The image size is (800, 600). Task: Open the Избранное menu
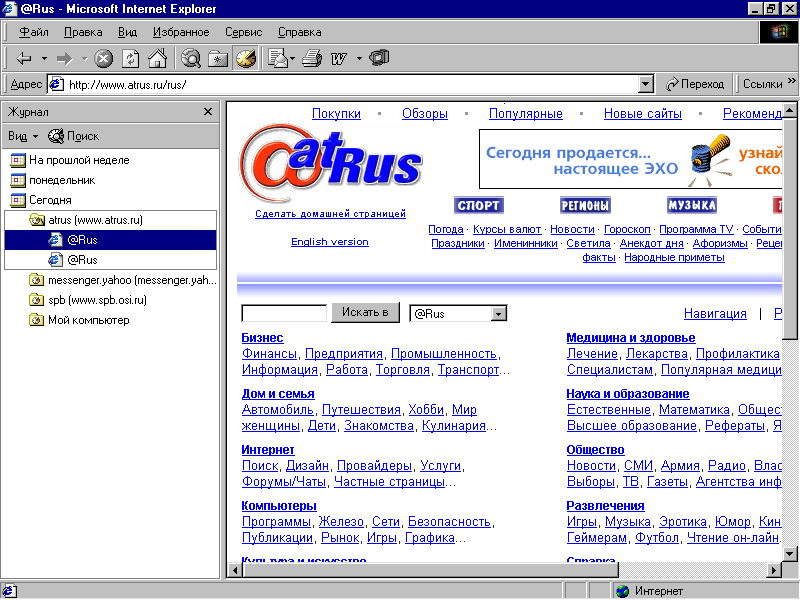coord(181,32)
